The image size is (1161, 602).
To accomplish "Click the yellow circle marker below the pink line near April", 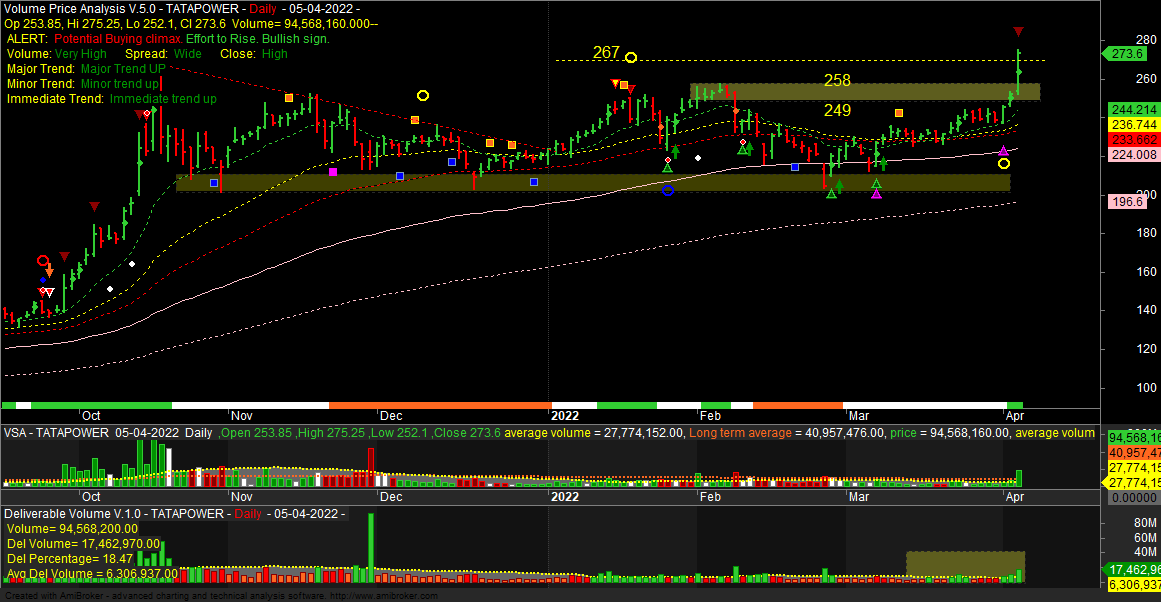I will pyautogui.click(x=1004, y=164).
